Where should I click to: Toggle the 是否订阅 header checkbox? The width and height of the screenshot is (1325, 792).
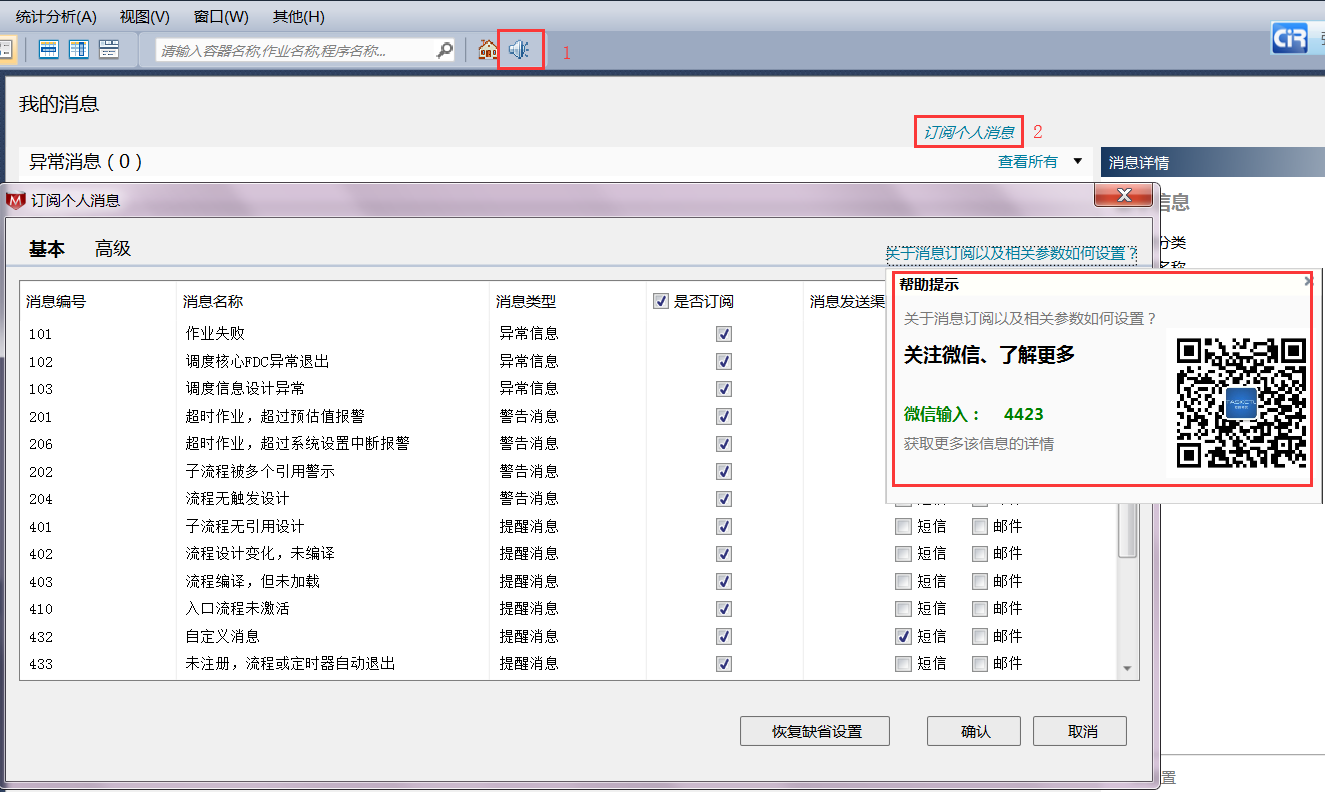tap(661, 302)
